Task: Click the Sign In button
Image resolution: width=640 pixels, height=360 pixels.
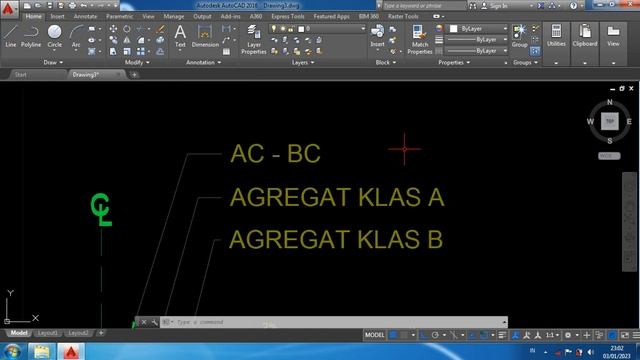Action: coord(494,6)
